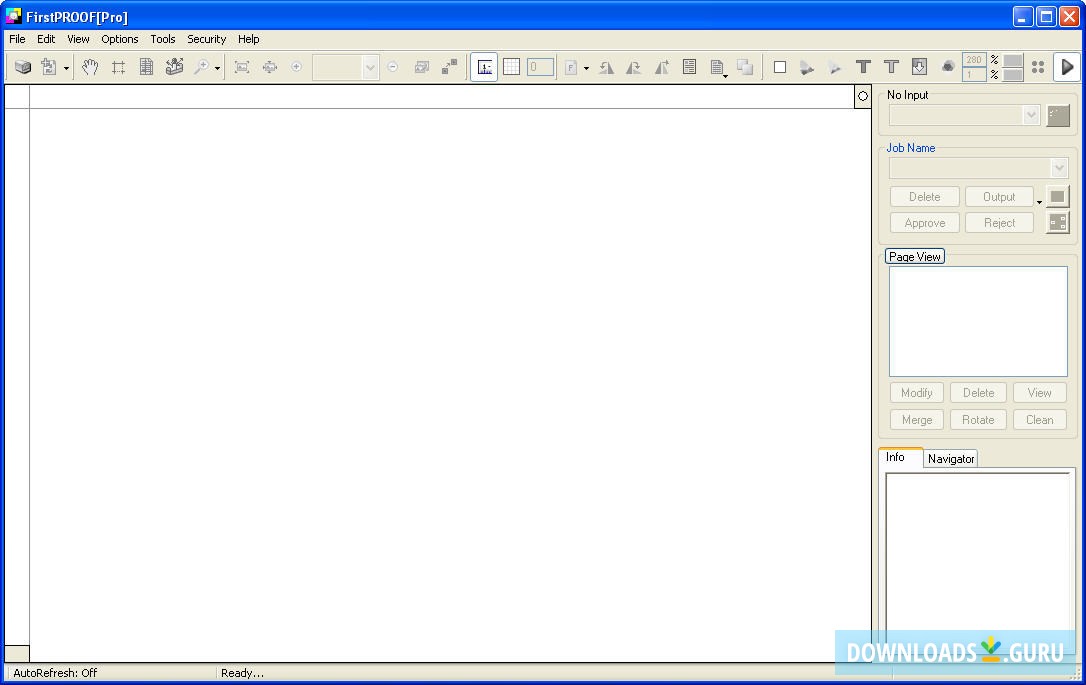Open the Options menu
Screen dimensions: 1086x685
(x=120, y=39)
